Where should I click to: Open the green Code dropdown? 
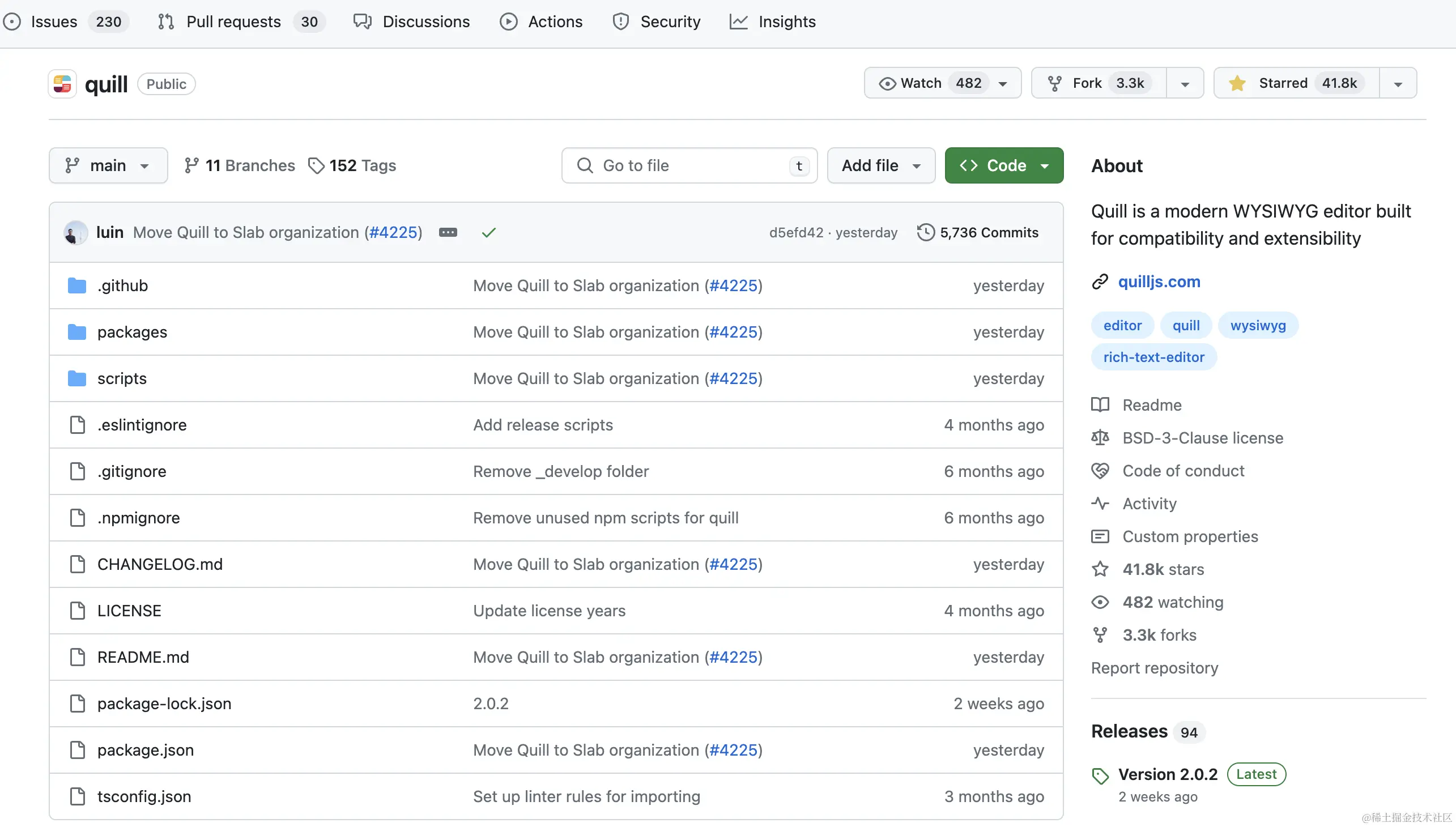click(x=1004, y=165)
